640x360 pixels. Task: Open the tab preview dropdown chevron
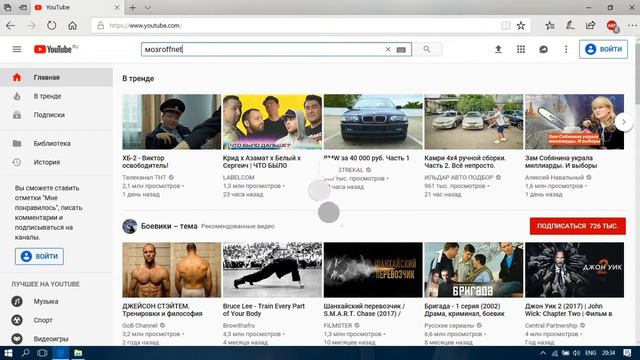pyautogui.click(x=148, y=7)
